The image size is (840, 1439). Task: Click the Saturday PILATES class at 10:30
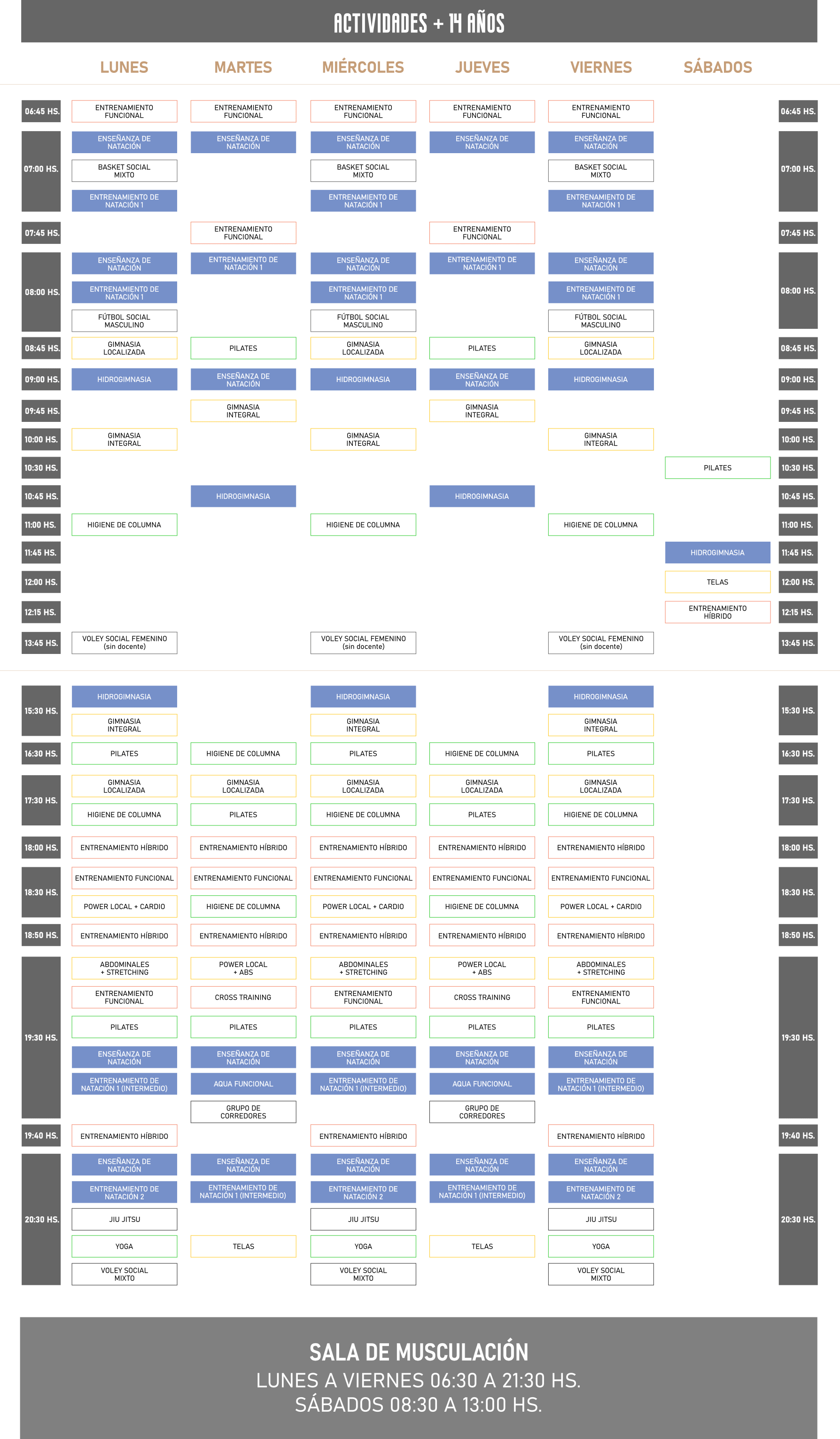pos(717,467)
